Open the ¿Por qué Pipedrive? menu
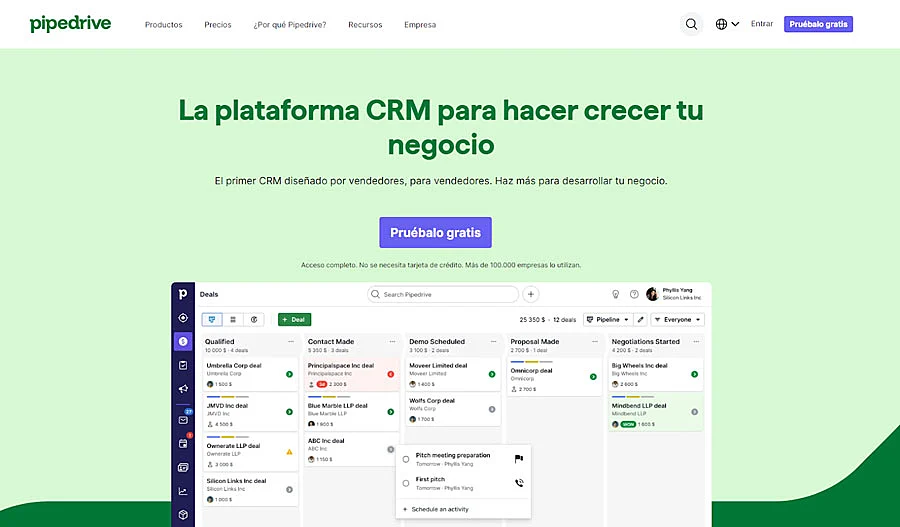 click(x=290, y=25)
